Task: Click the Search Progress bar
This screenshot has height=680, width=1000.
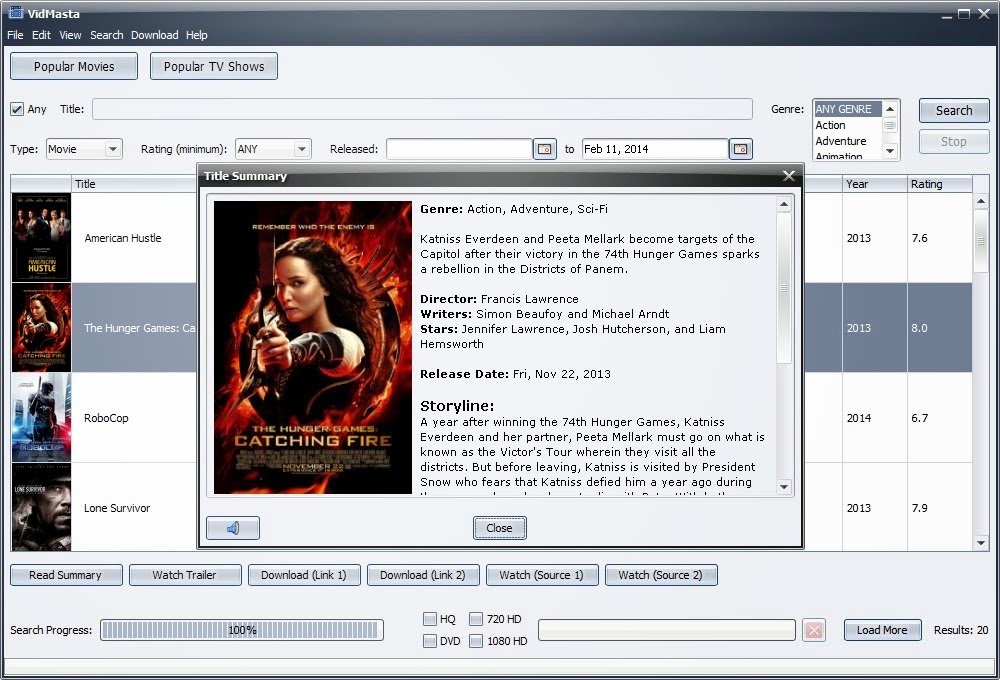Action: (242, 630)
